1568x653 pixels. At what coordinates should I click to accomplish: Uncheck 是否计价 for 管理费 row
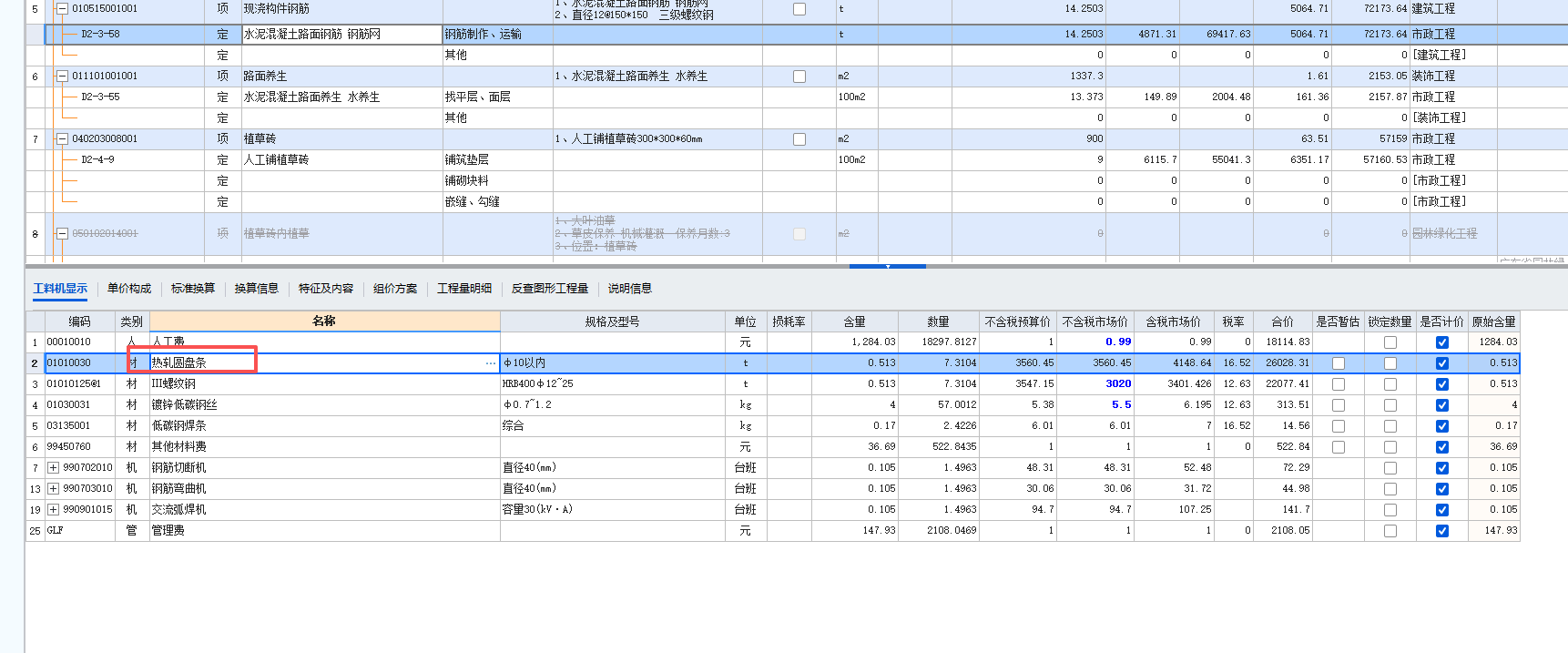(x=1442, y=531)
